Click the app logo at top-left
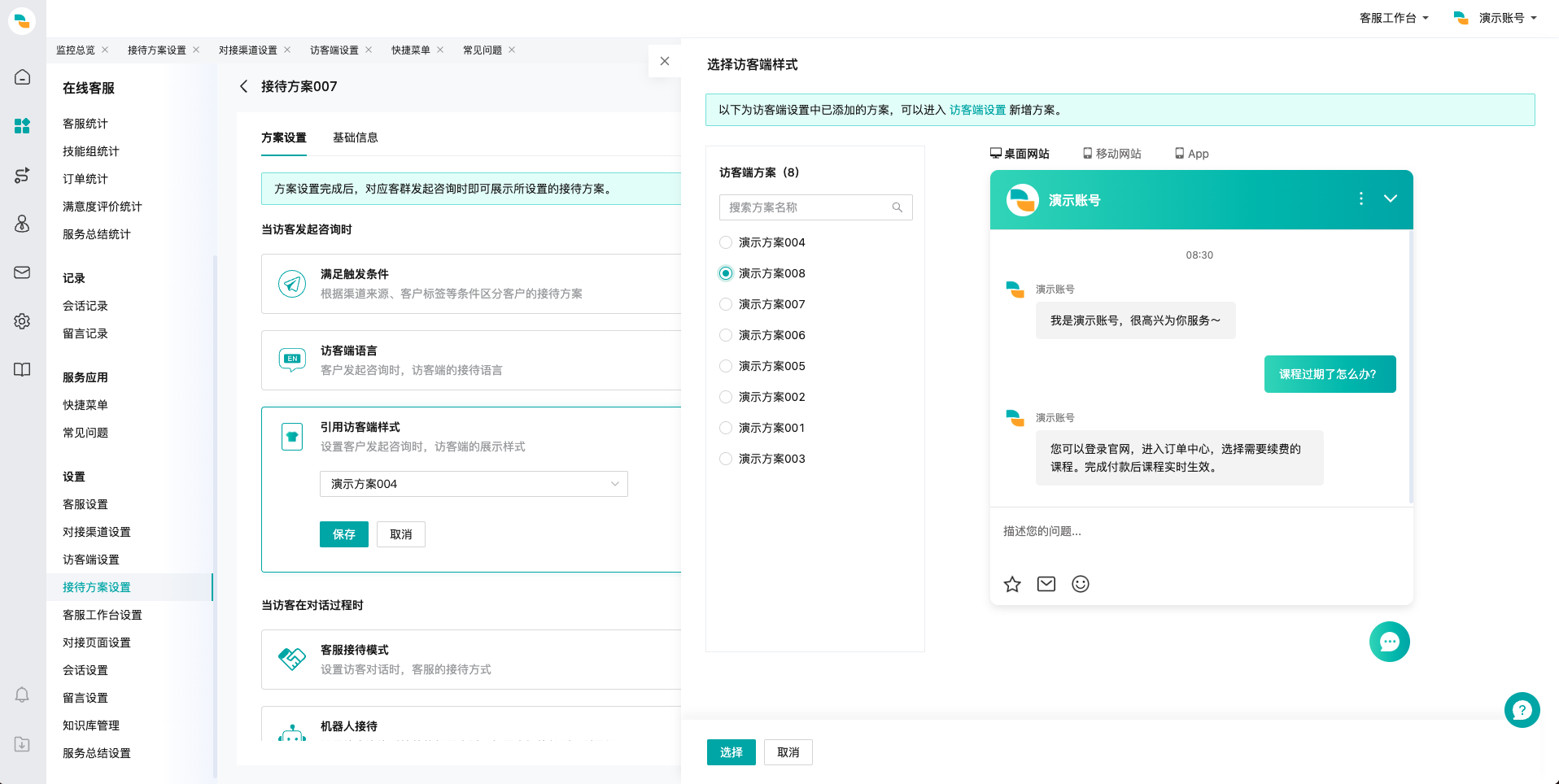The height and width of the screenshot is (784, 1559). [22, 21]
